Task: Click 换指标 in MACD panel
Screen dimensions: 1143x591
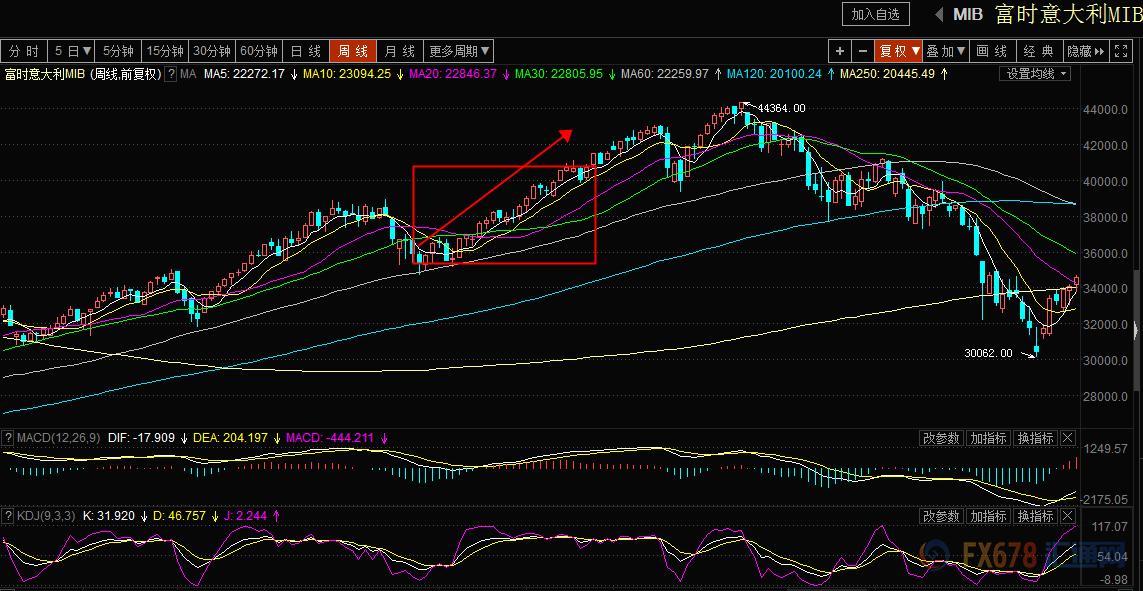Action: coord(1035,438)
